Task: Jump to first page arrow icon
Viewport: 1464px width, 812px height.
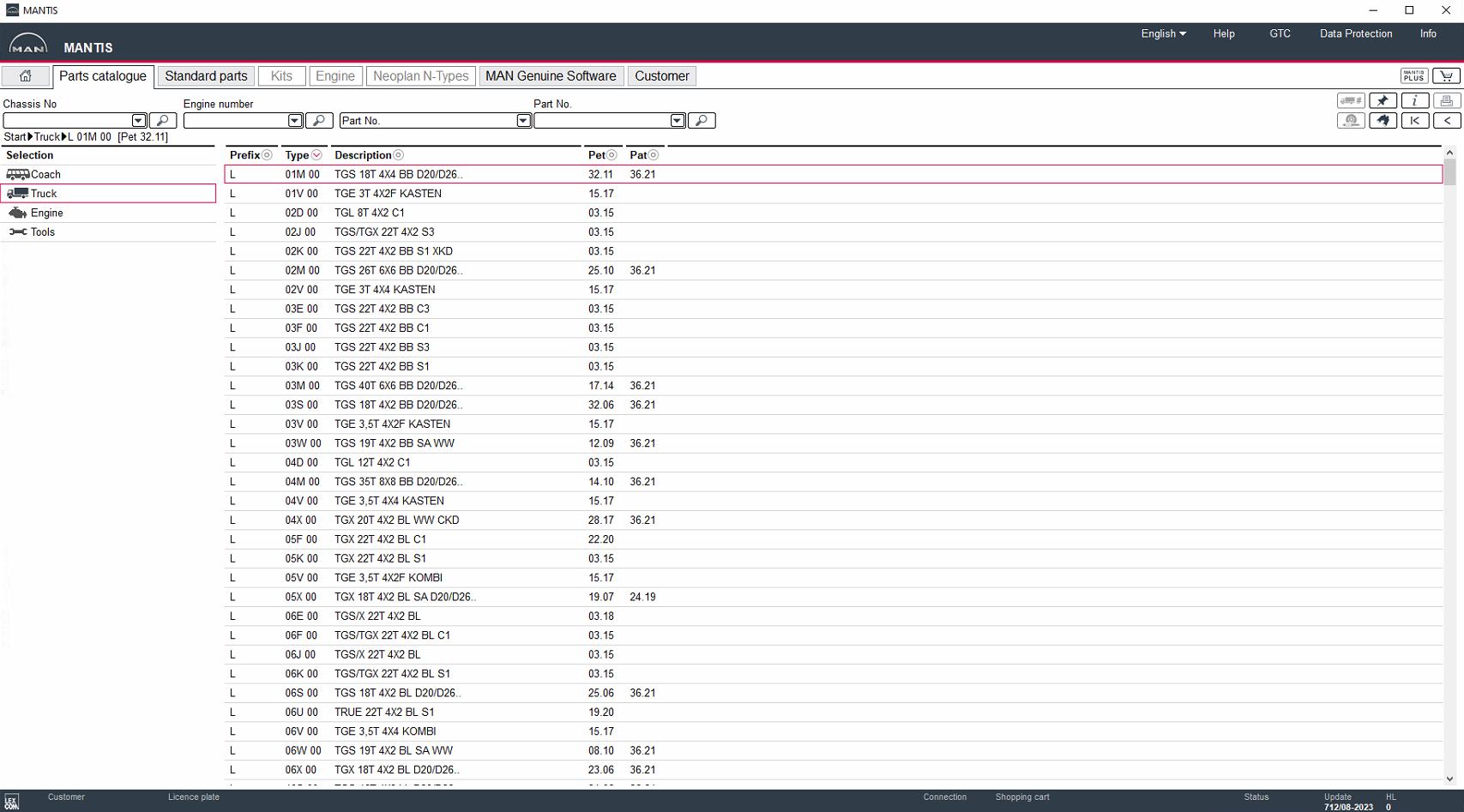Action: 1414,121
